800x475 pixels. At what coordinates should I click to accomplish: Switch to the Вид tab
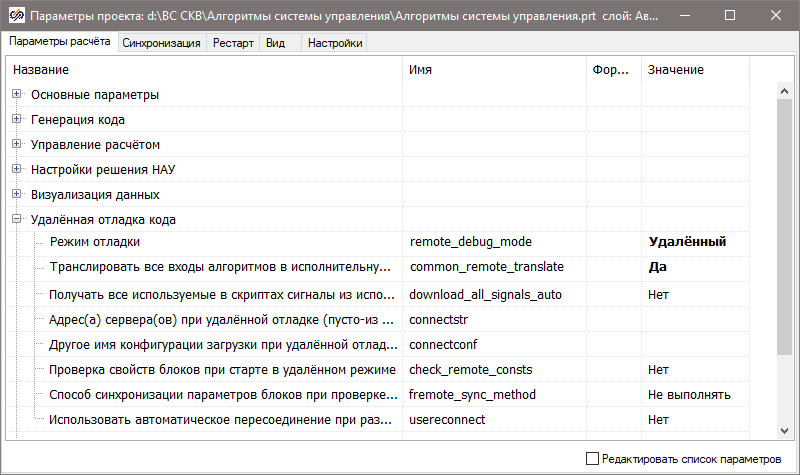click(x=275, y=43)
